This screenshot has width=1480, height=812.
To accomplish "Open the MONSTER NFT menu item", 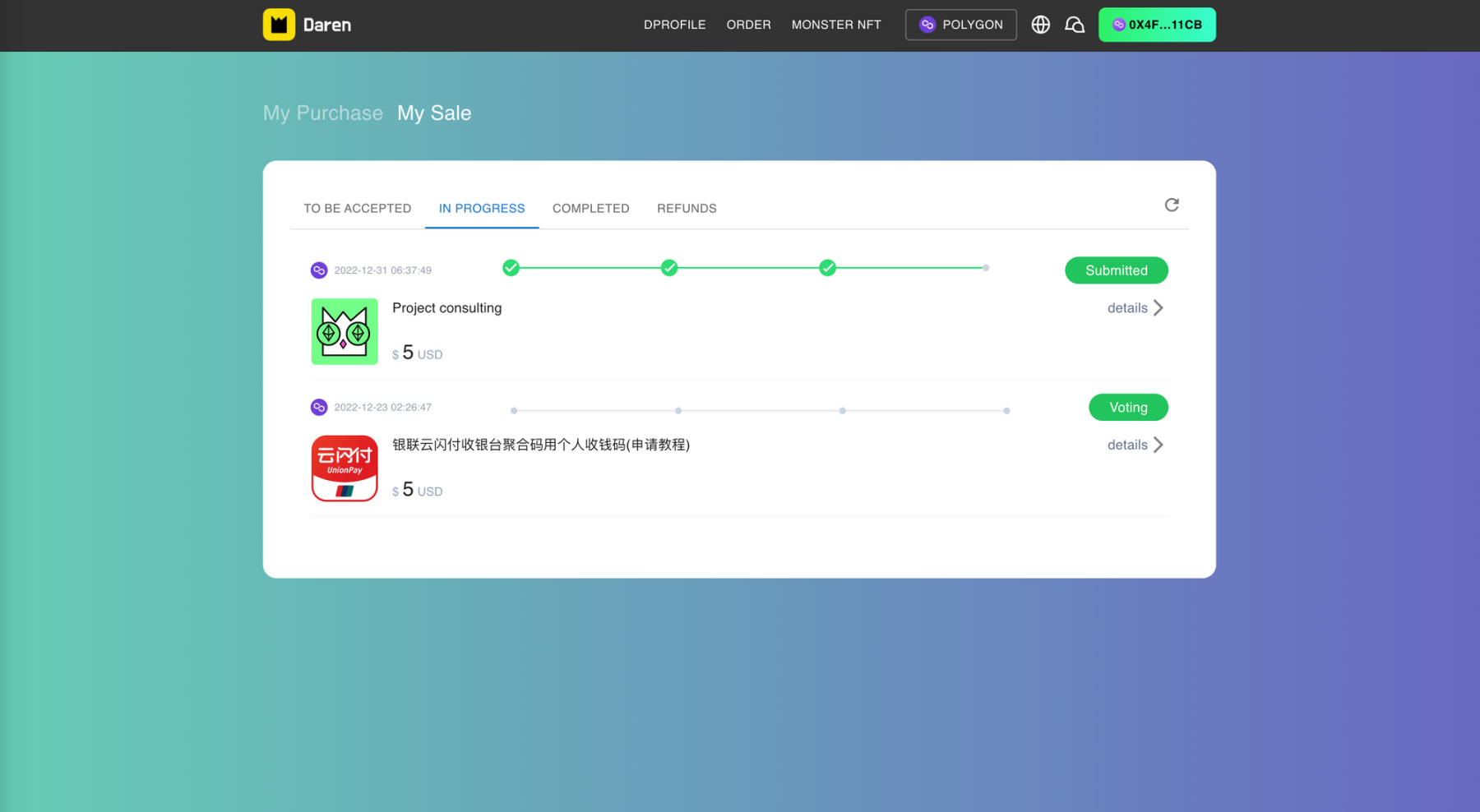I will pos(836,25).
